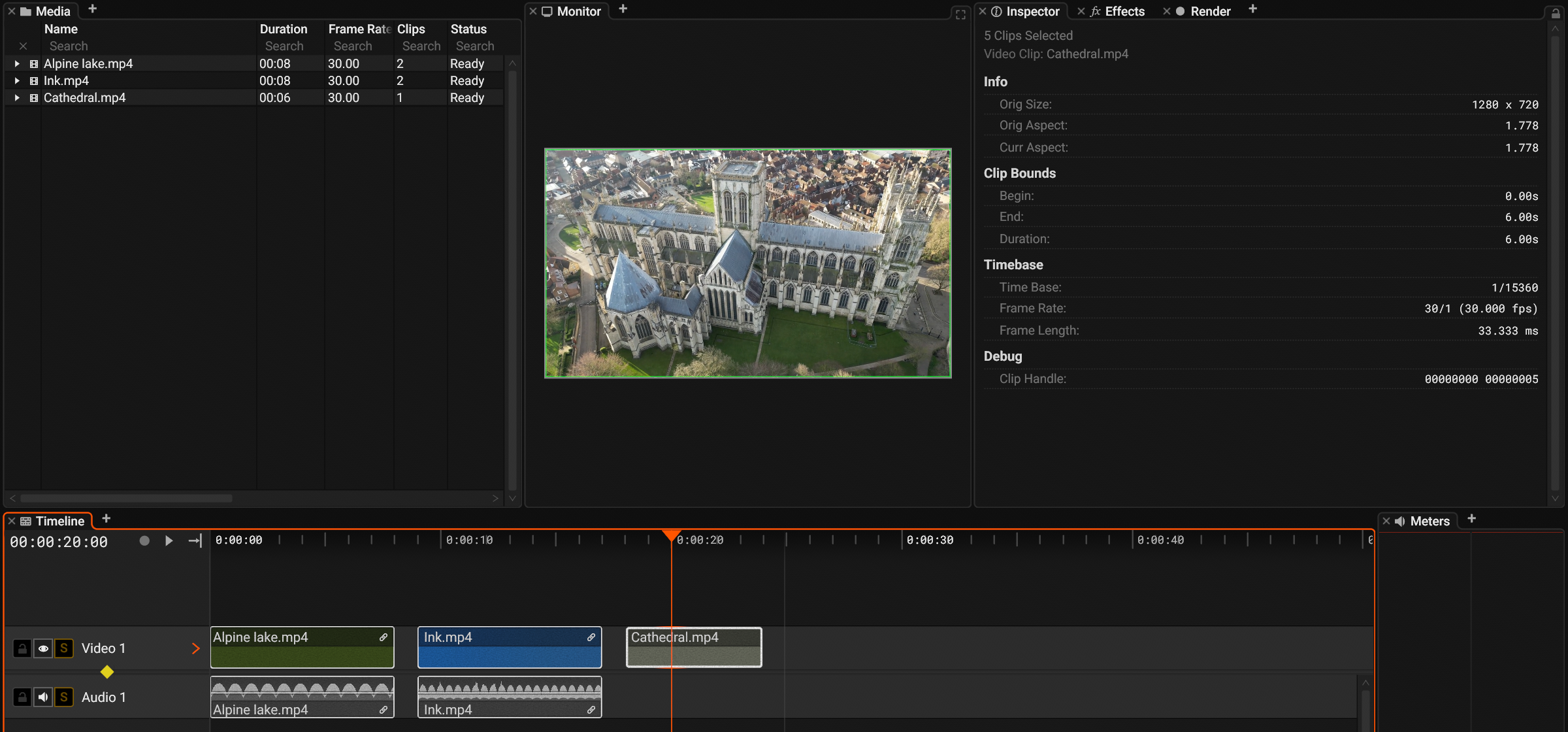Viewport: 1568px width, 732px height.
Task: Click the orange playhead marker
Action: (x=671, y=535)
